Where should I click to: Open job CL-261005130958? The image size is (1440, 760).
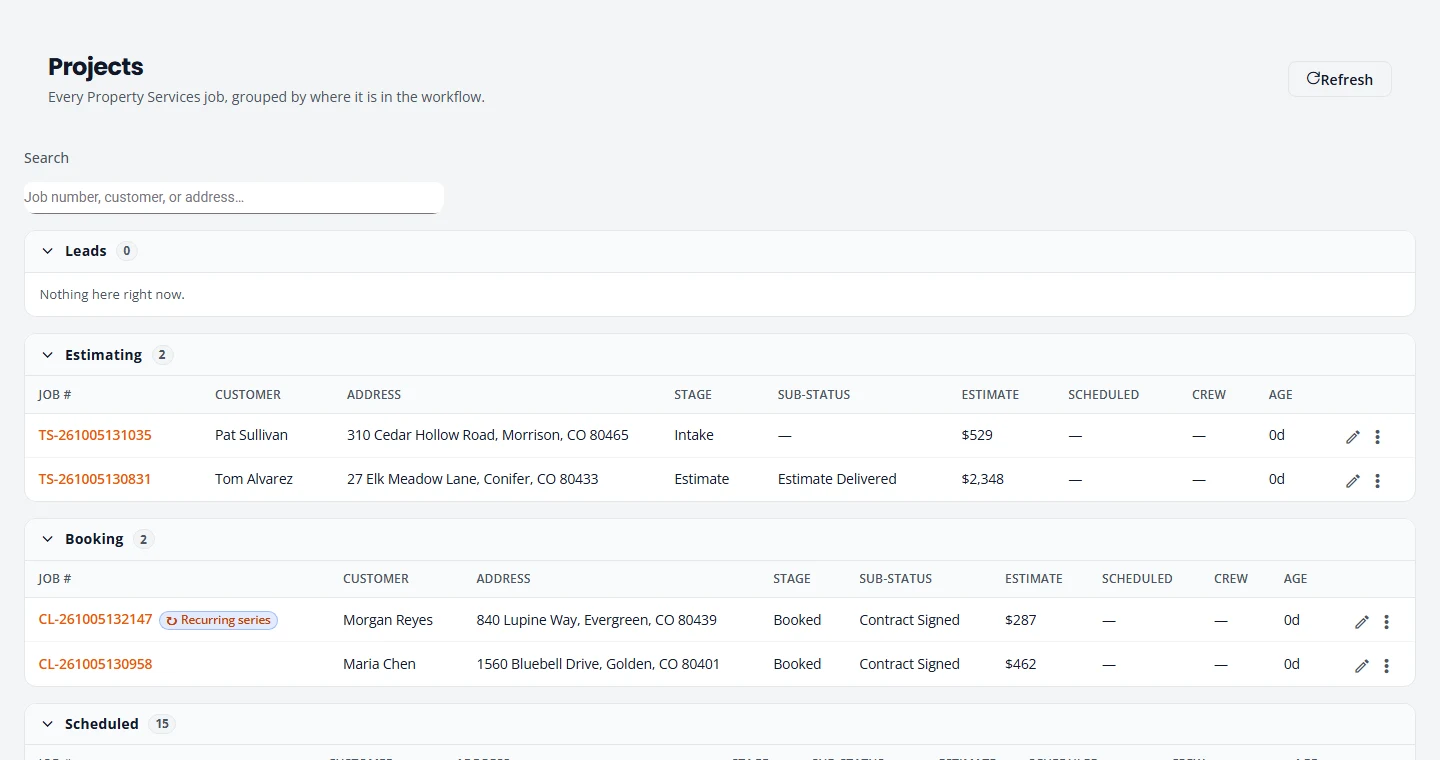[95, 664]
